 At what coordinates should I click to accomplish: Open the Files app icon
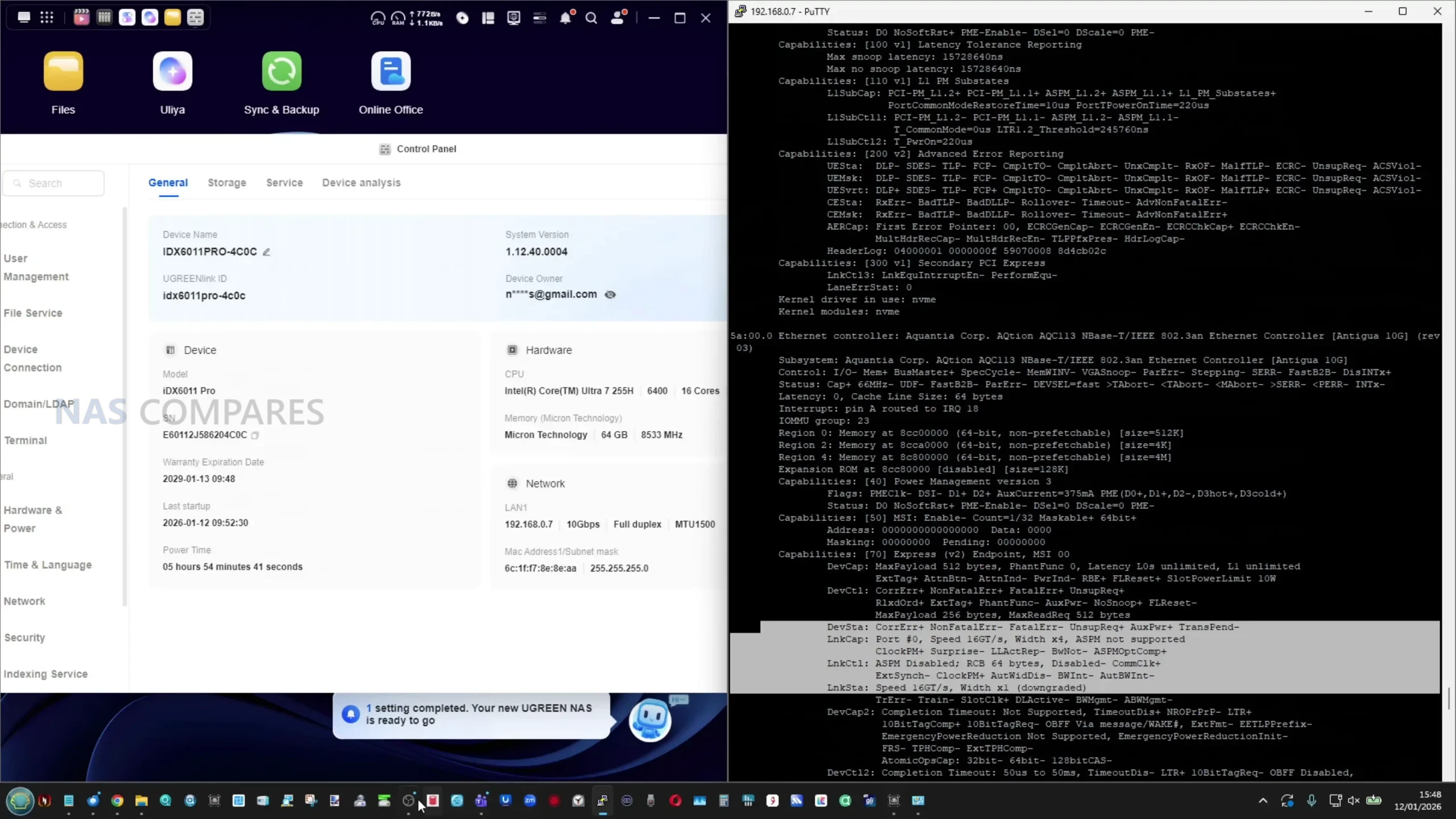click(63, 72)
